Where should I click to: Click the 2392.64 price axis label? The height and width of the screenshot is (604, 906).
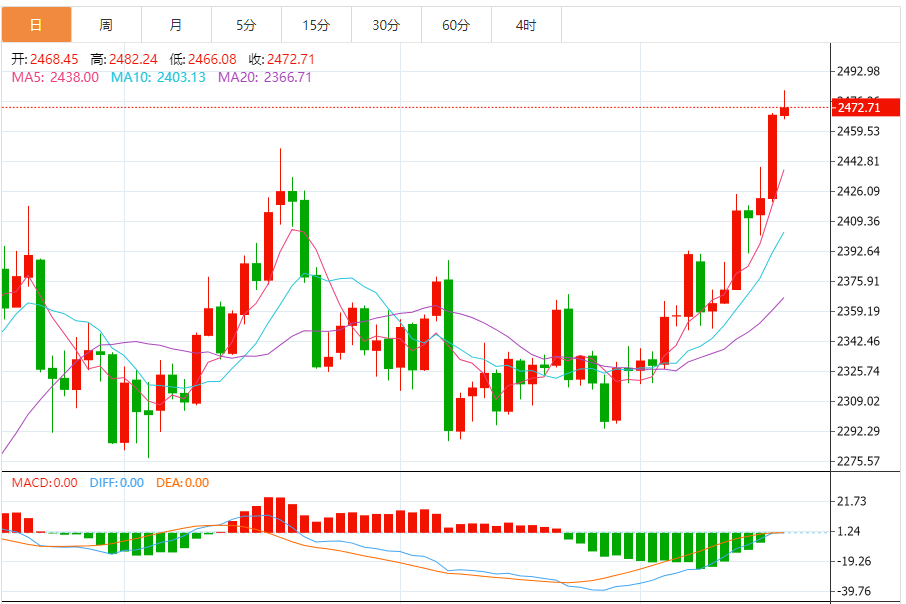pyautogui.click(x=859, y=252)
